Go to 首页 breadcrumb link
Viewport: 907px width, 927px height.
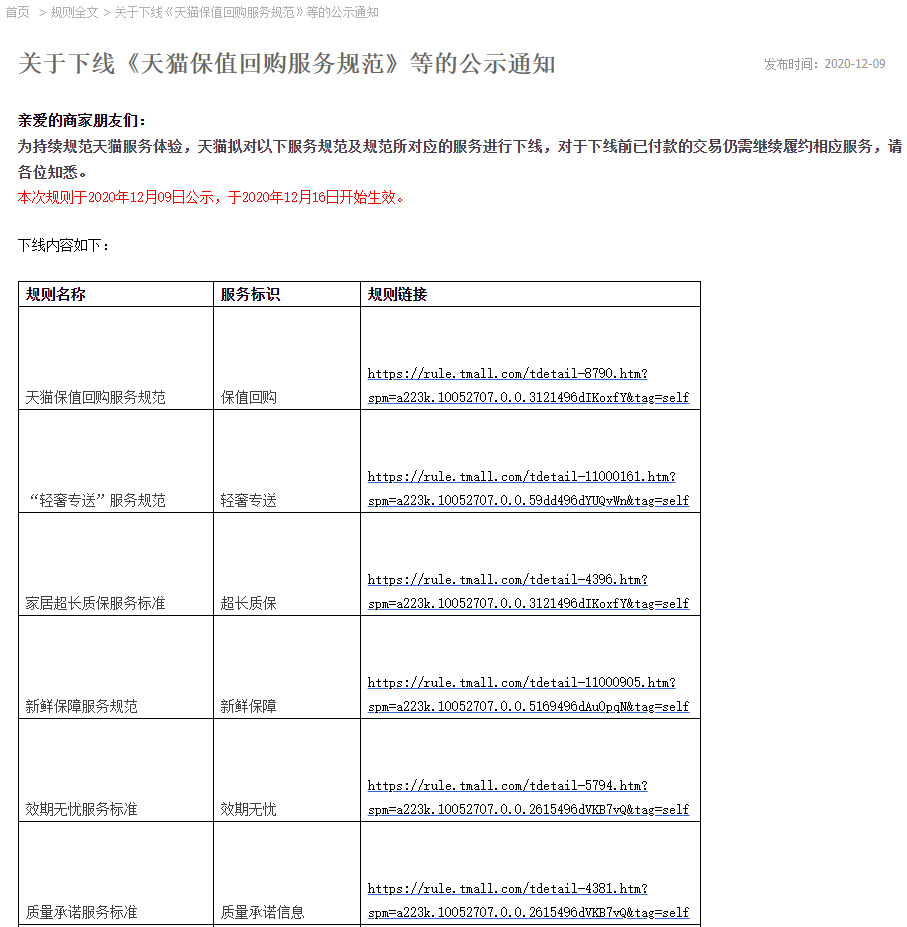18,12
